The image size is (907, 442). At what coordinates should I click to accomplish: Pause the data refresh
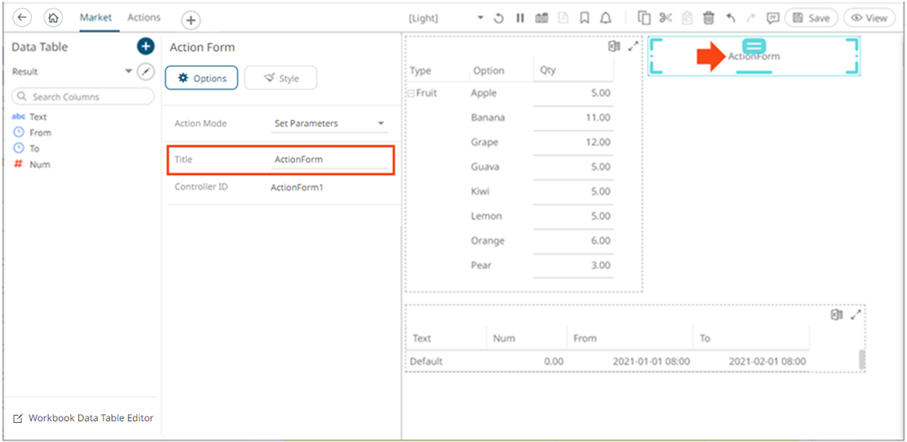pyautogui.click(x=520, y=18)
